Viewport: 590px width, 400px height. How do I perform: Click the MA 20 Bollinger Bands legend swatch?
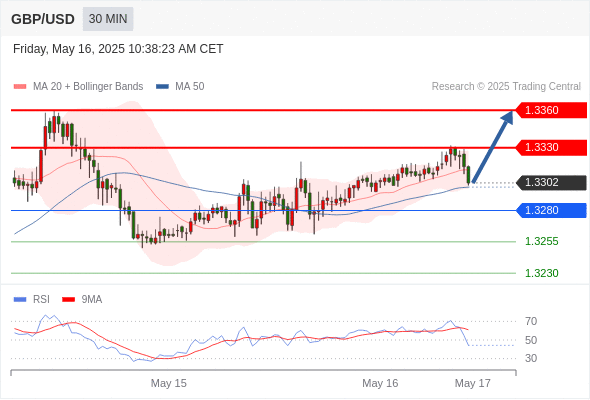20,87
